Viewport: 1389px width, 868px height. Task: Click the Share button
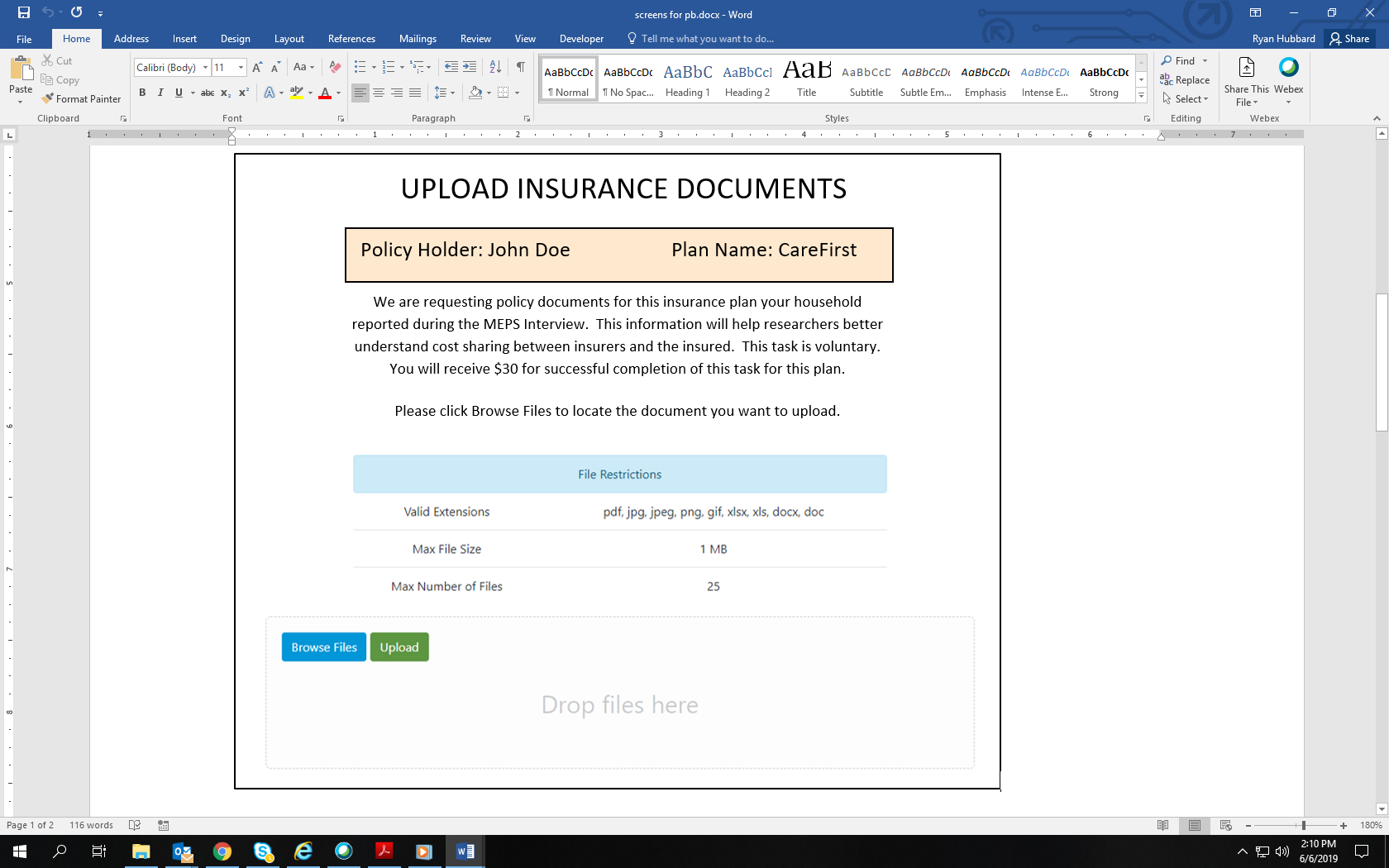pyautogui.click(x=1349, y=39)
